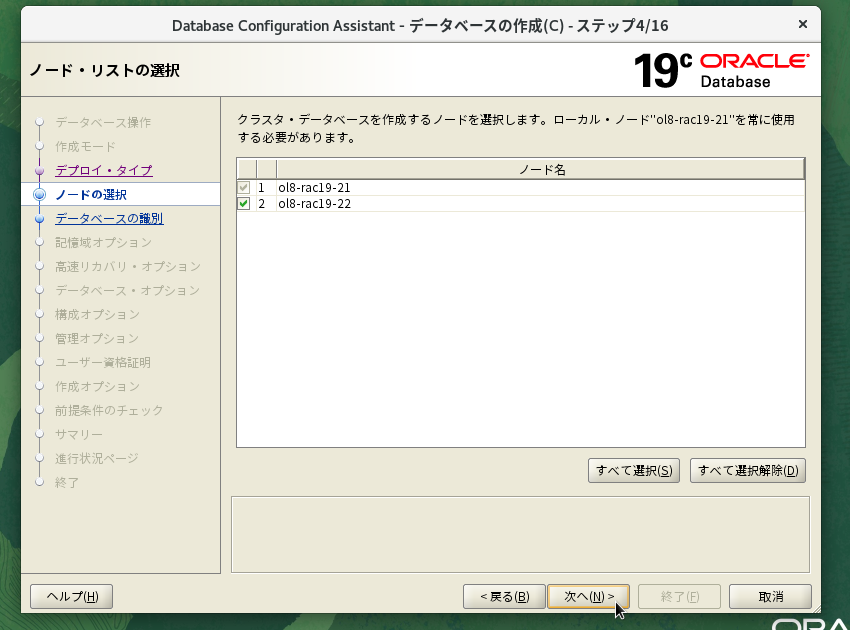Viewport: 850px width, 630px height.
Task: Click the message text area below node list
Action: click(x=520, y=535)
